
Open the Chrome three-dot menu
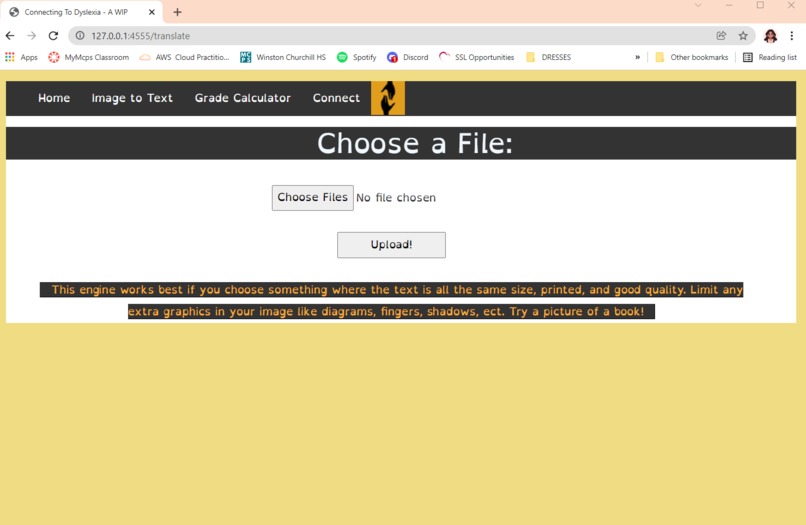(792, 35)
